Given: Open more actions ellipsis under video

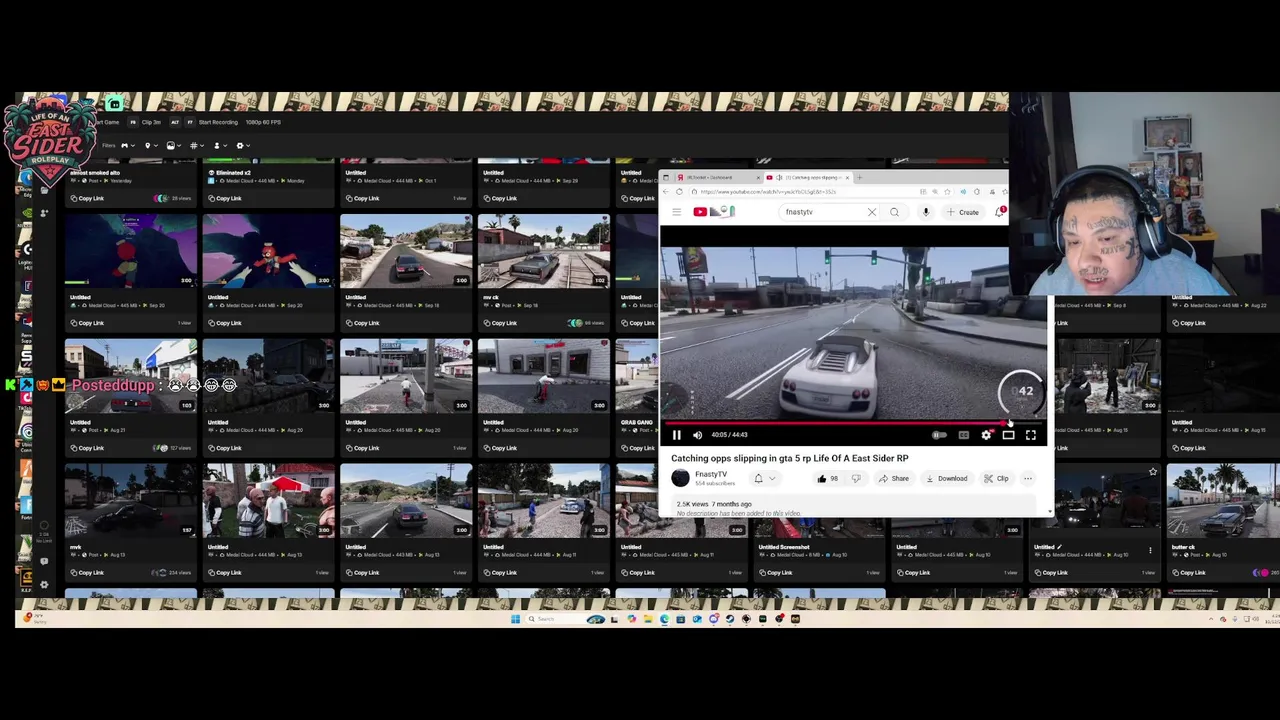Looking at the screenshot, I should (x=1028, y=479).
